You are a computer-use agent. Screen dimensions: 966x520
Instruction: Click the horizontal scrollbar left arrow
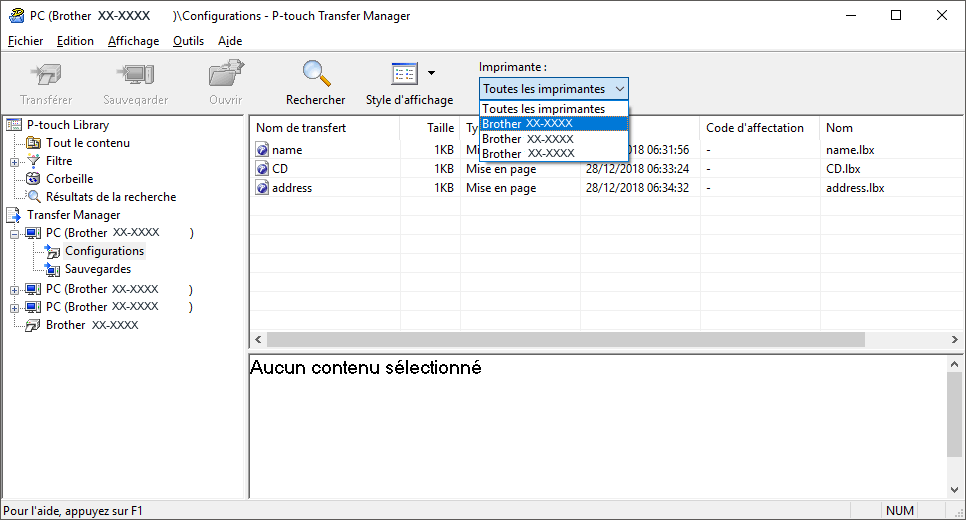coord(258,339)
